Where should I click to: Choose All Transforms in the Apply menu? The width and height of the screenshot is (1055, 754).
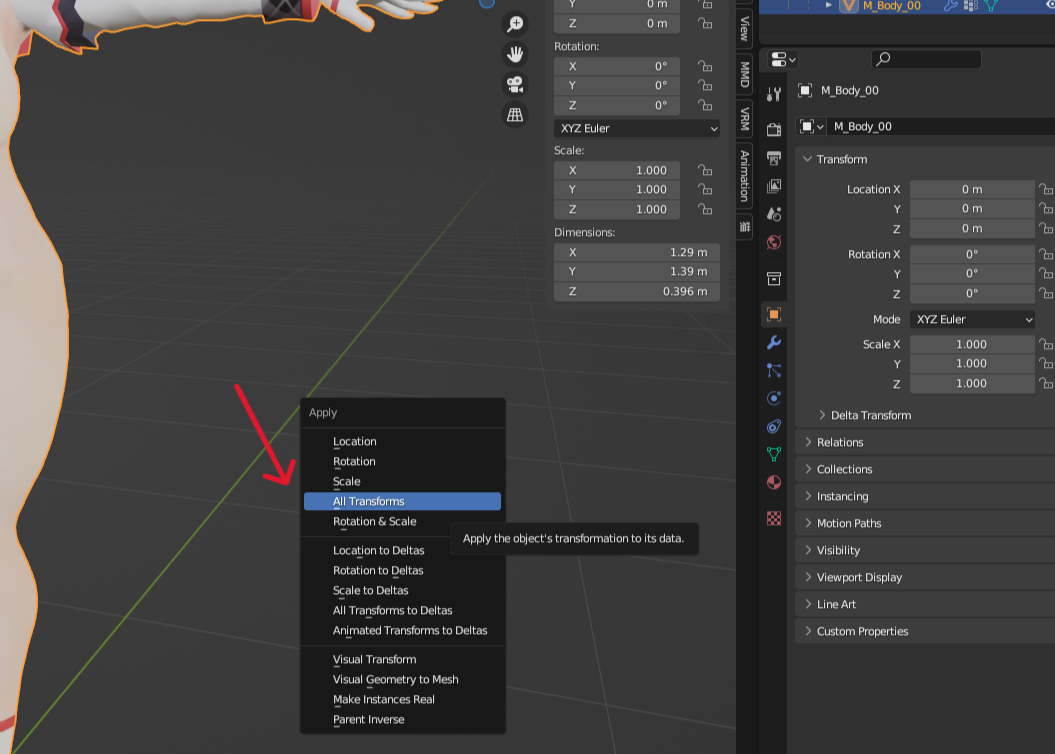coord(402,501)
